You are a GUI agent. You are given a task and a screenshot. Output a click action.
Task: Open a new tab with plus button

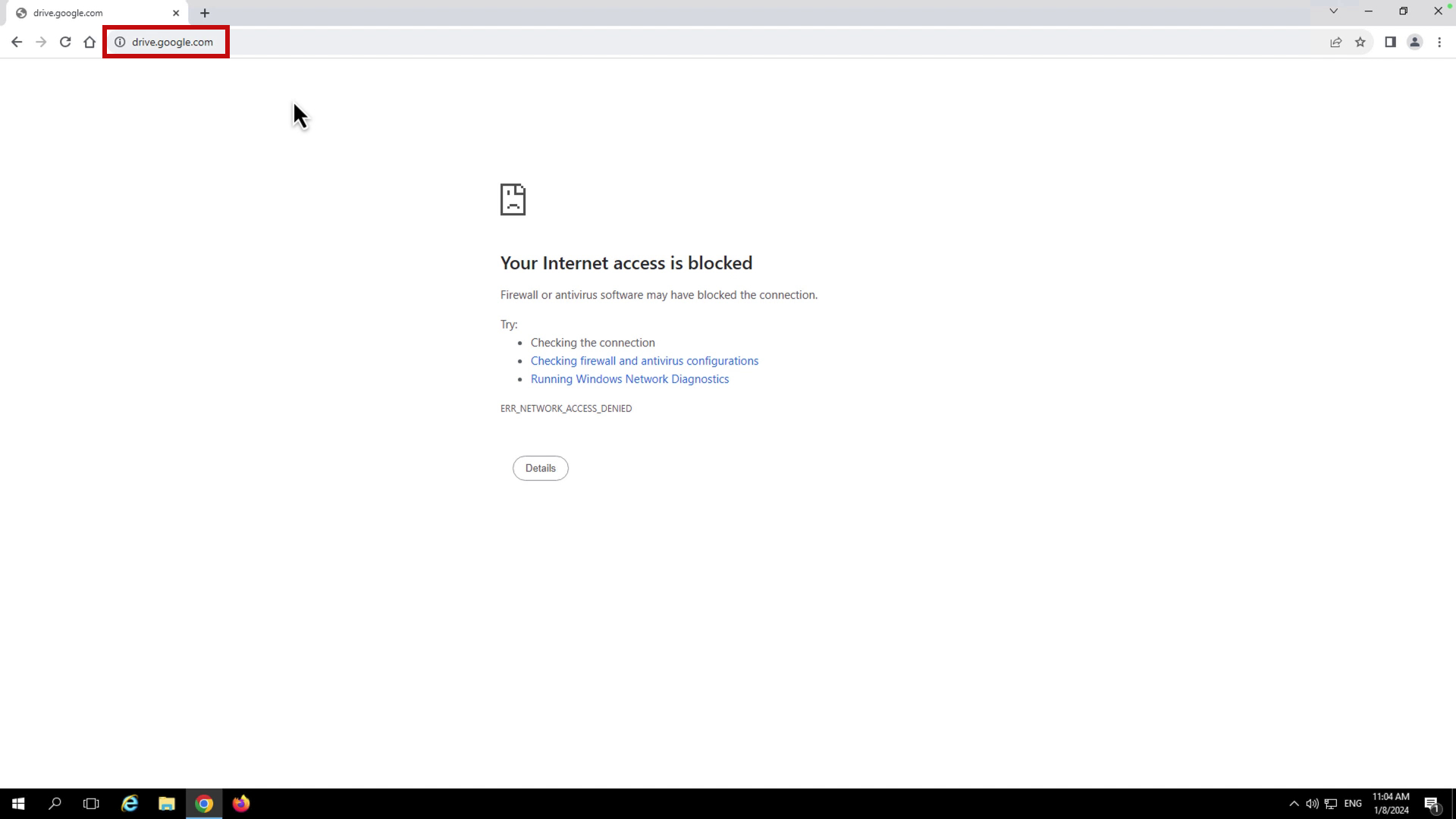pos(205,13)
